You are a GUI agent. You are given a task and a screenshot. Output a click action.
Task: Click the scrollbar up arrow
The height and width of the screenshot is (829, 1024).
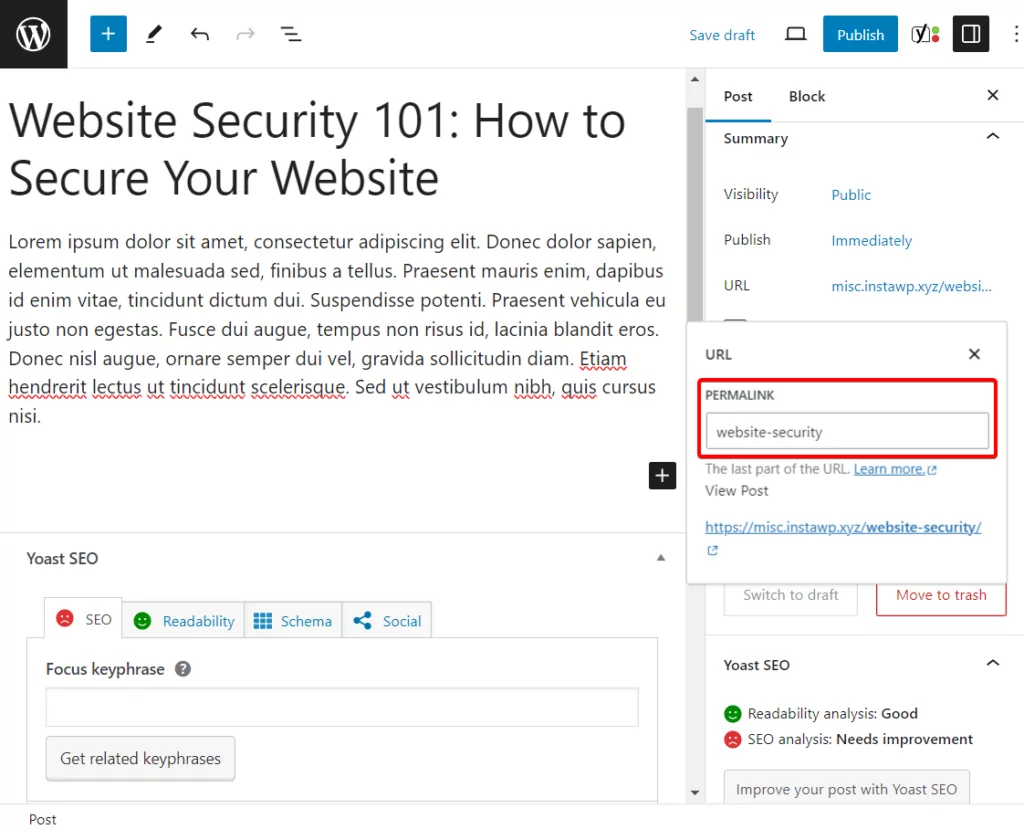[695, 80]
